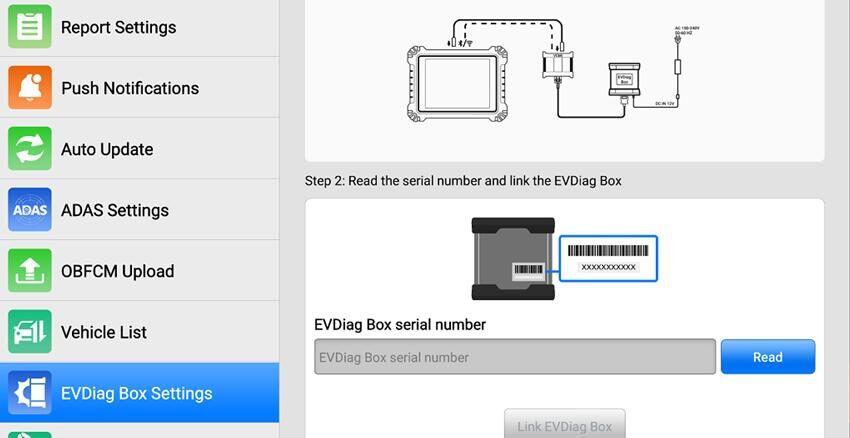
Task: Select EVDiag Box Settings entry
Action: [x=139, y=393]
